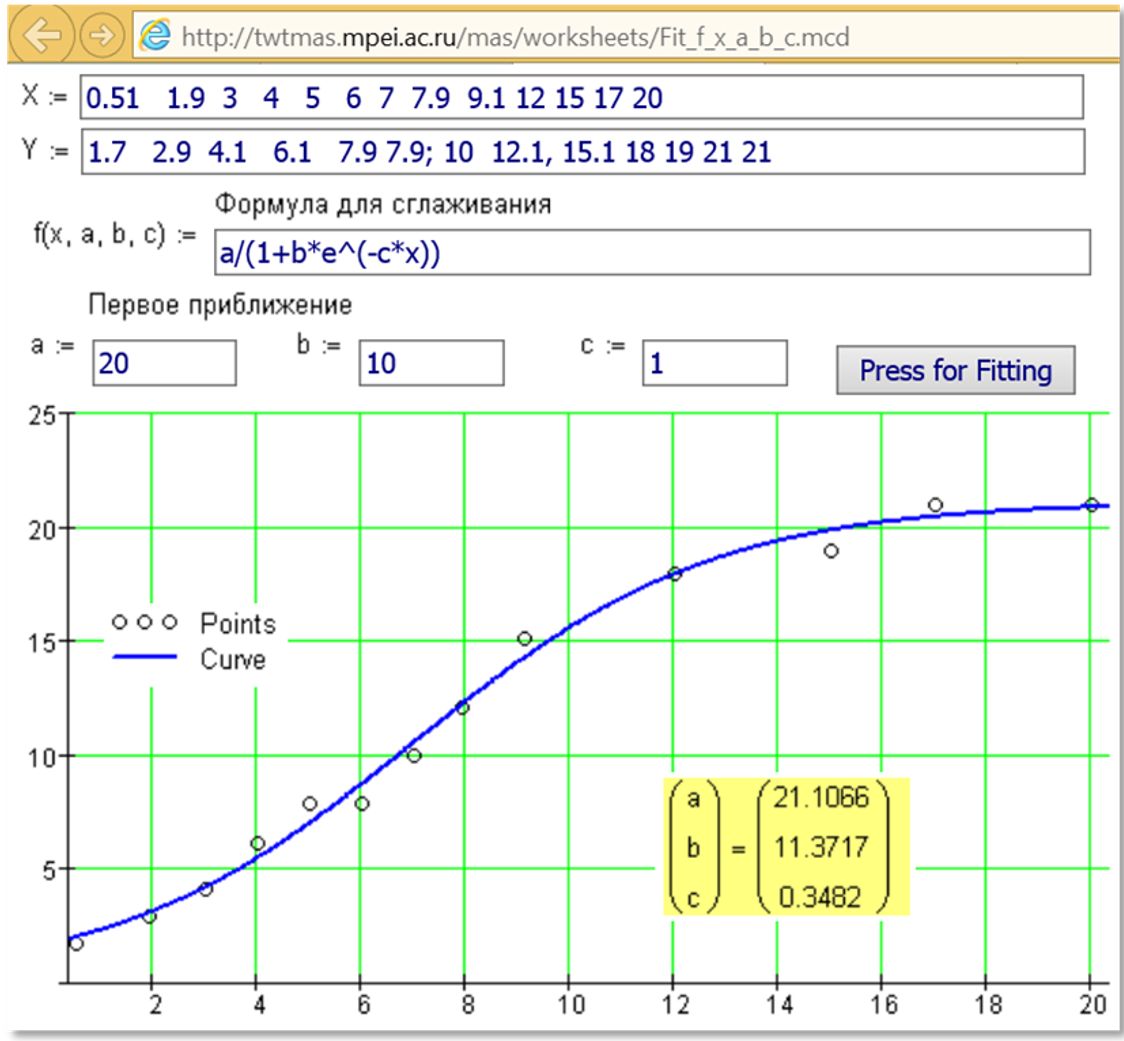Image resolution: width=1124 pixels, height=1041 pixels.
Task: Click the 'Формула для сглаживания' label
Action: coord(384,204)
